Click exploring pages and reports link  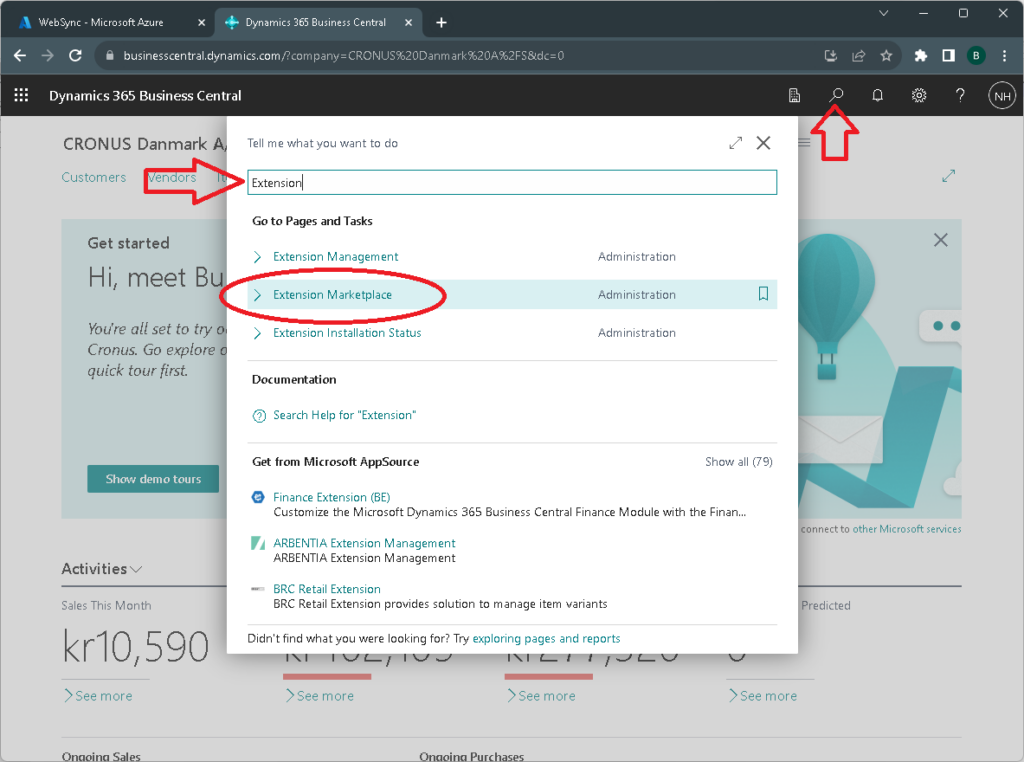click(546, 638)
